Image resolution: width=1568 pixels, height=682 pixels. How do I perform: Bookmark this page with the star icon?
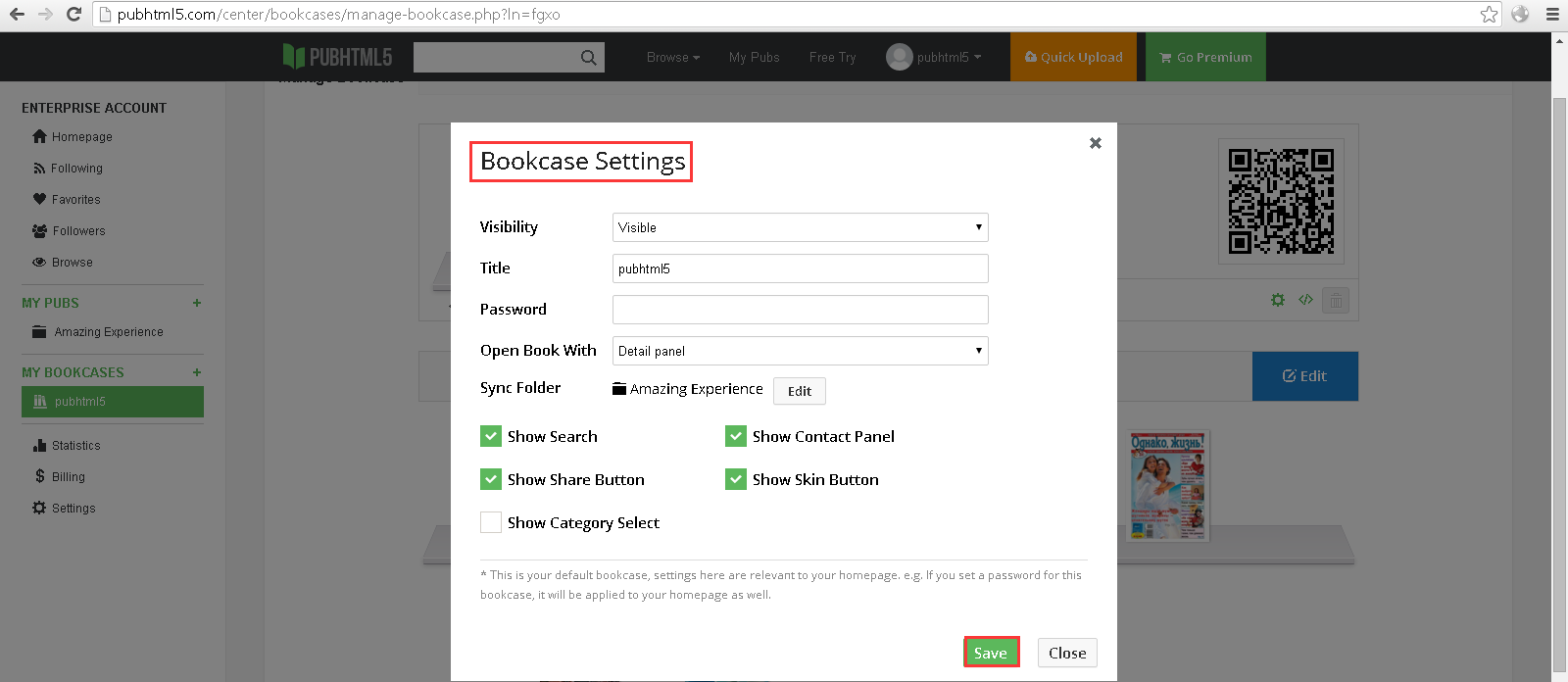pyautogui.click(x=1490, y=15)
